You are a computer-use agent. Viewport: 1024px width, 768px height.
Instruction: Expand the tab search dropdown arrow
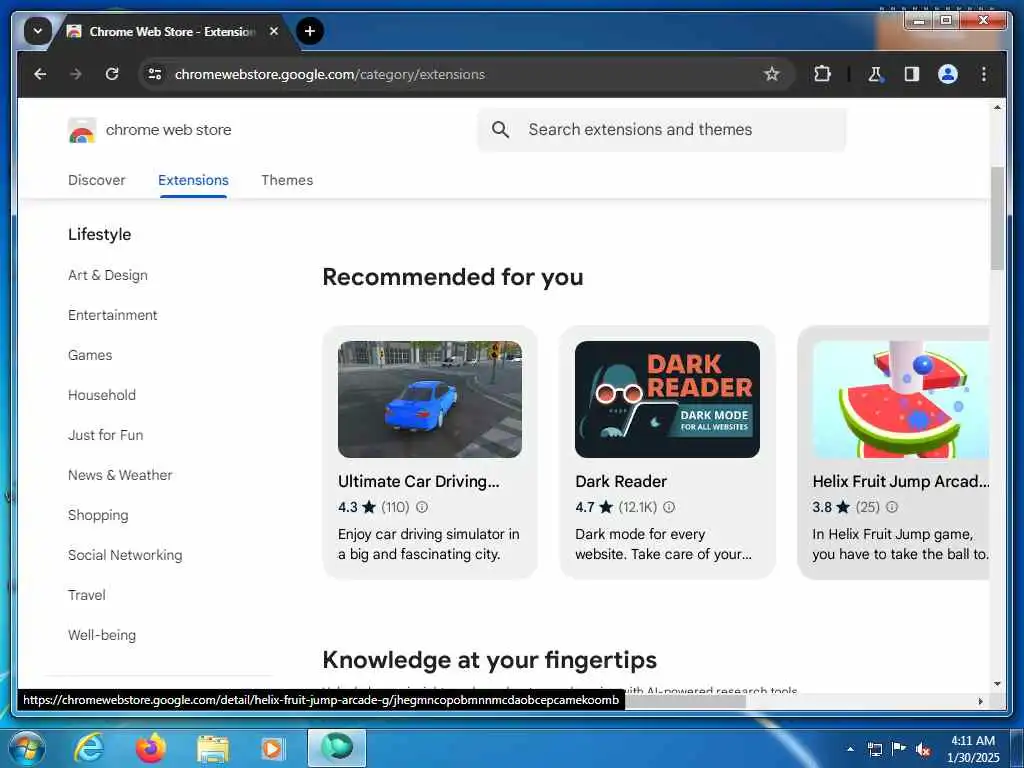click(38, 31)
